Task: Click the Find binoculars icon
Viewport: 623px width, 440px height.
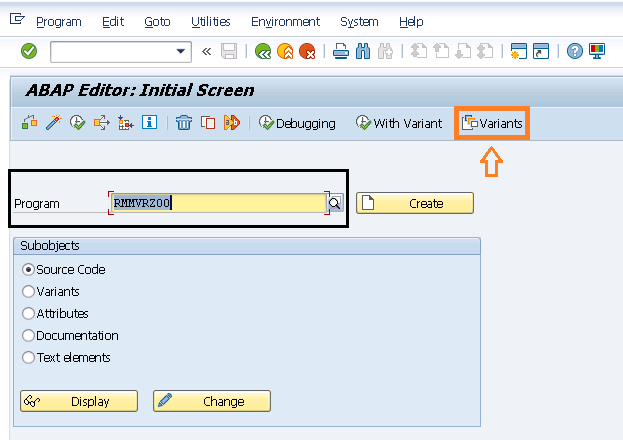Action: pyautogui.click(x=363, y=51)
